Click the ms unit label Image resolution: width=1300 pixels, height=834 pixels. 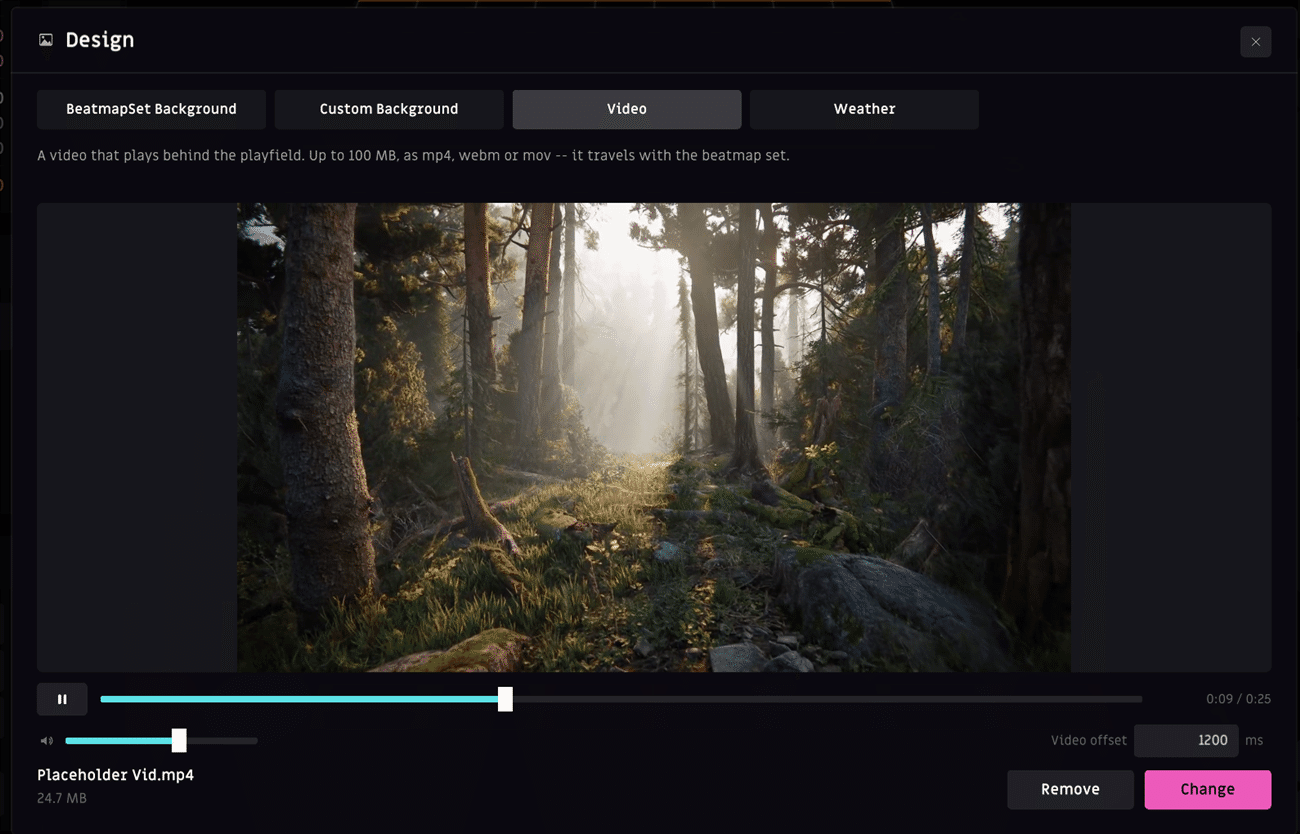pyautogui.click(x=1254, y=740)
